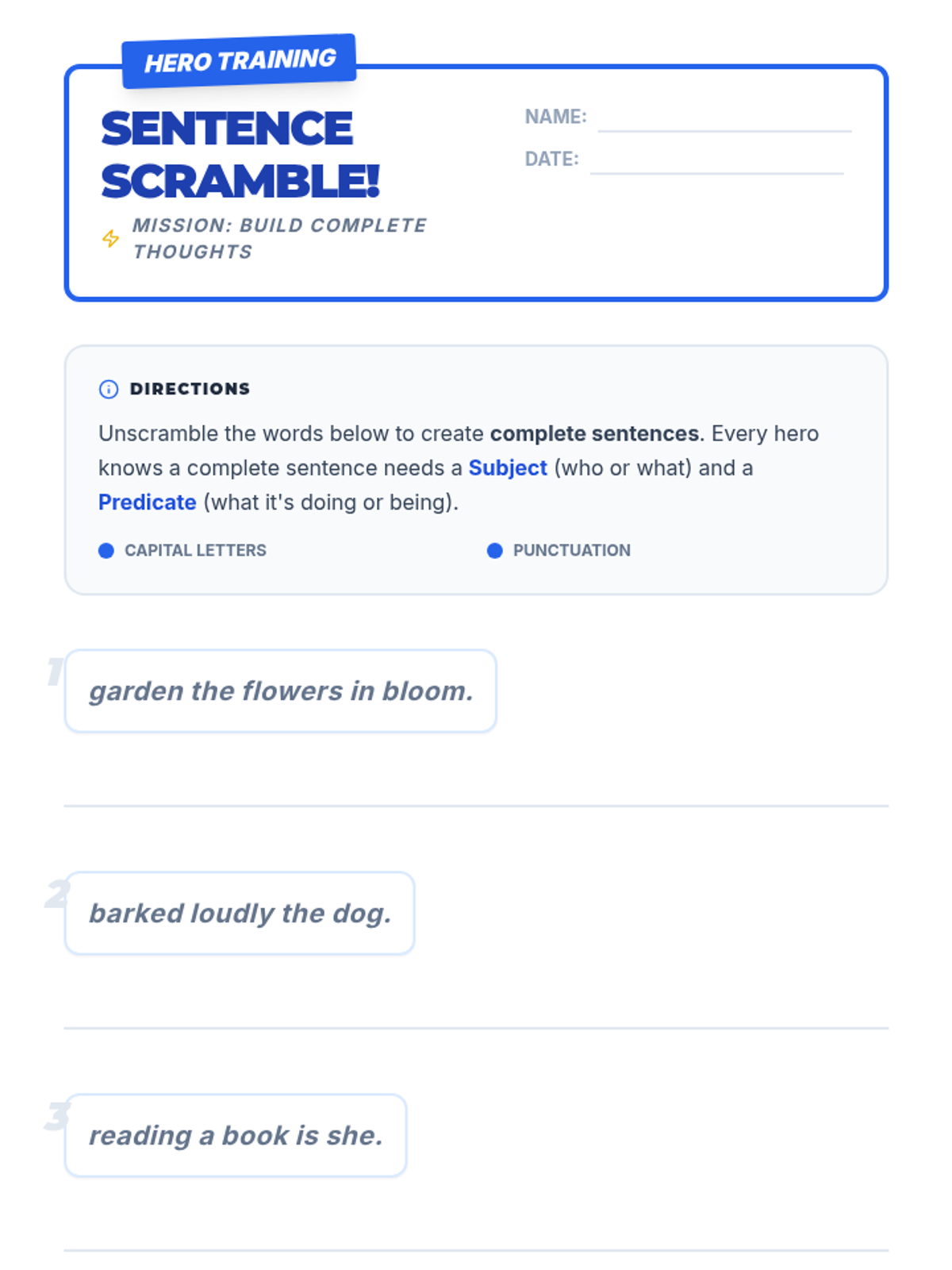
Task: Click the Punctuation blue bullet
Action: pos(494,551)
